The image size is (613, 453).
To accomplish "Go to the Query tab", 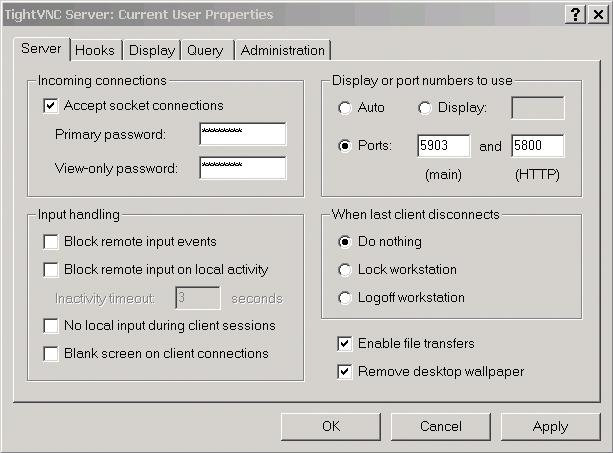I will pos(205,50).
